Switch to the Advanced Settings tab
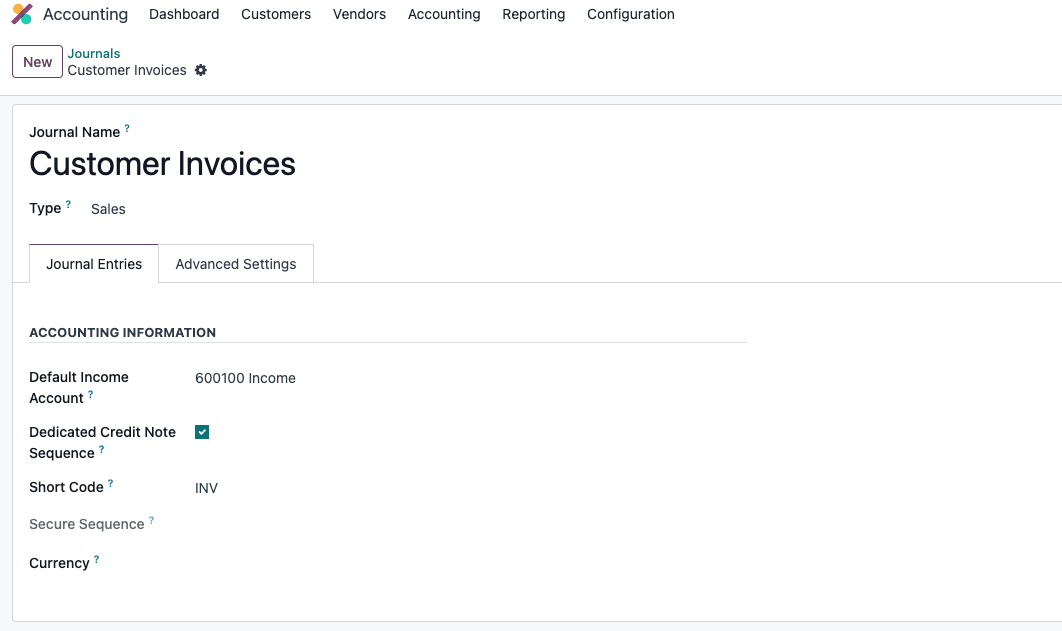 point(236,264)
